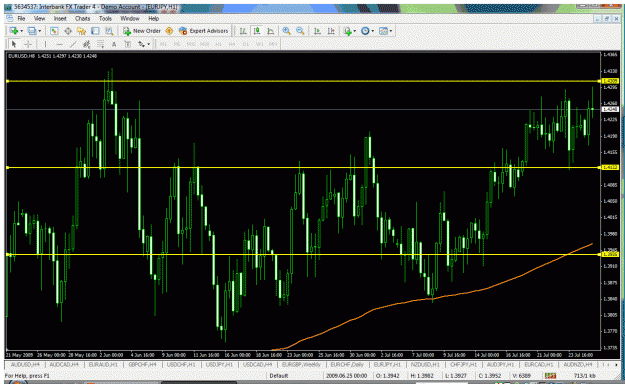Switch to Candlesticks chart display
625x384 pixels.
[x=257, y=31]
